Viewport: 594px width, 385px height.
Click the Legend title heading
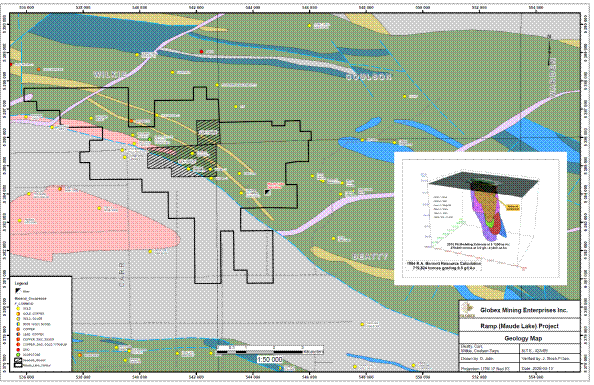(21, 283)
